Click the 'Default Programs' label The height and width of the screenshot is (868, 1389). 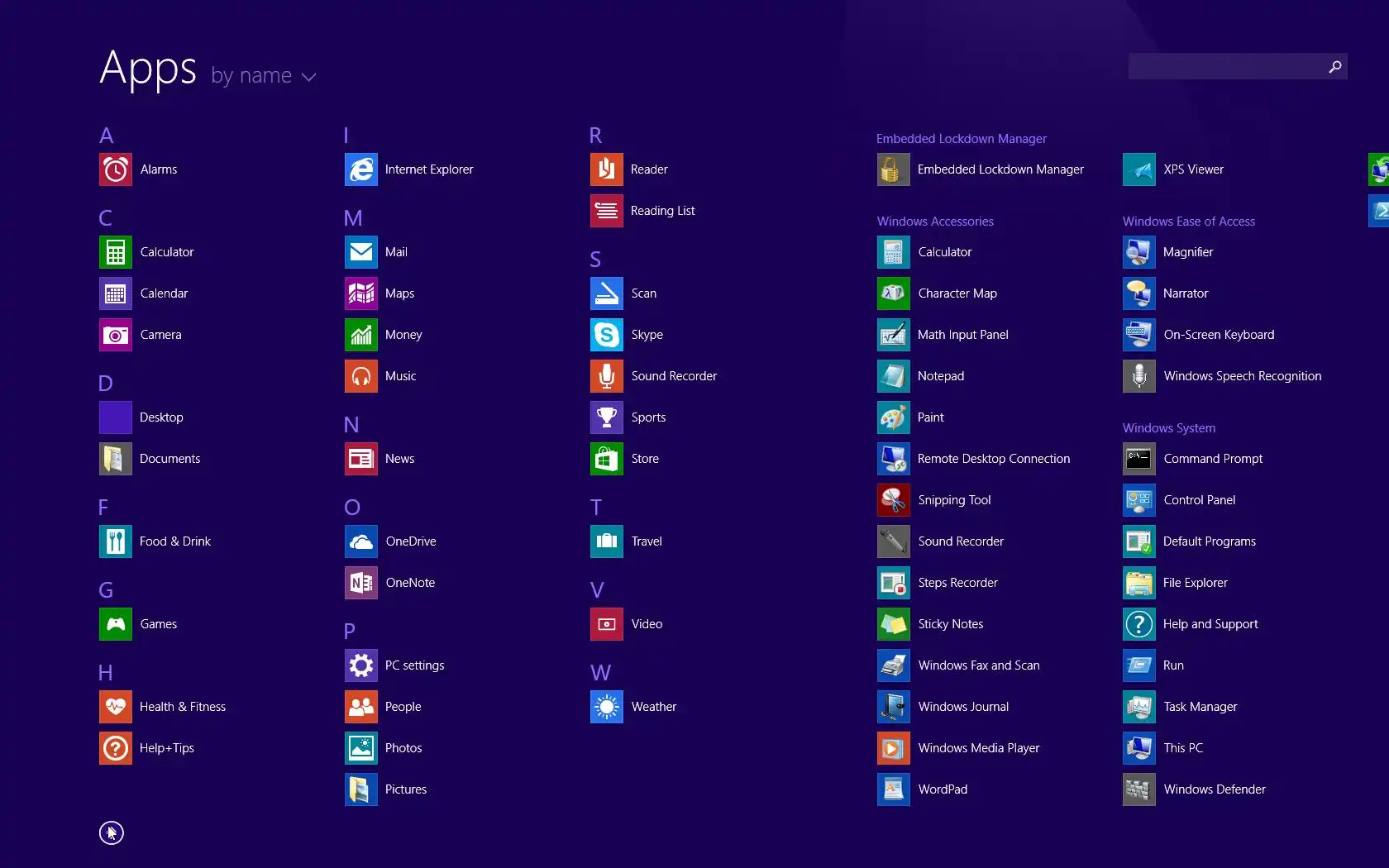point(1210,541)
